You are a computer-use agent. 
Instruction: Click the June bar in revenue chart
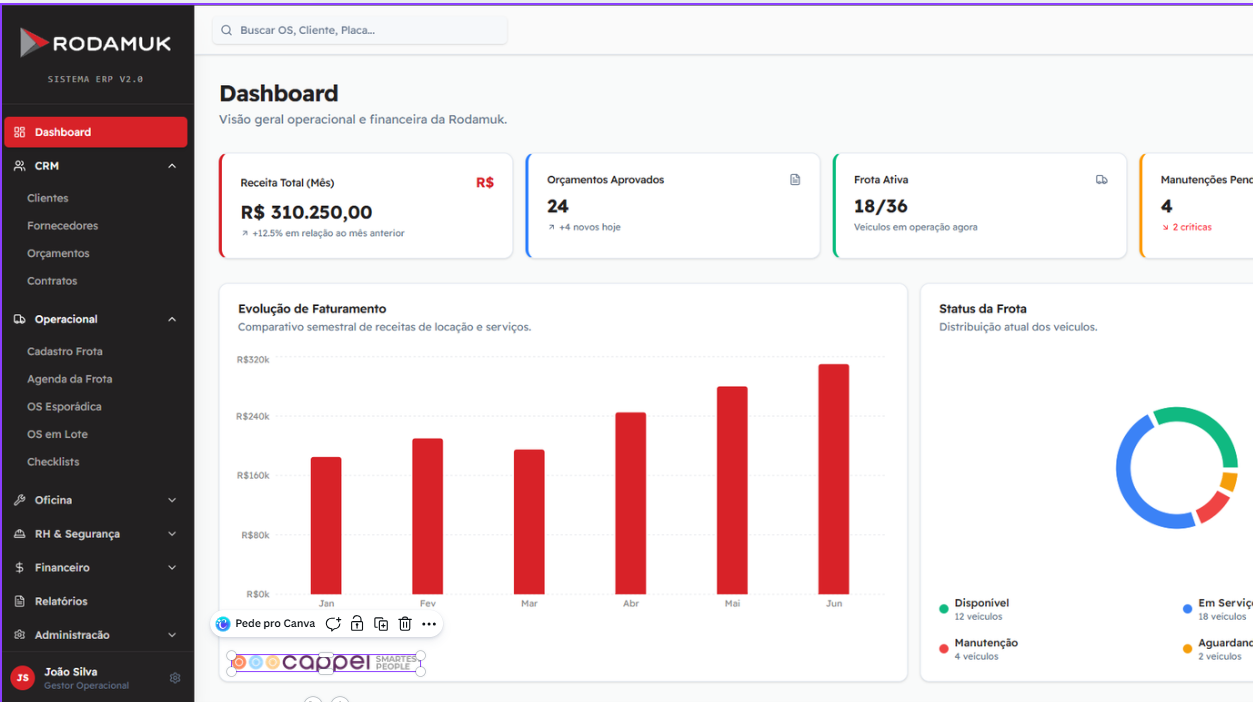click(x=833, y=479)
